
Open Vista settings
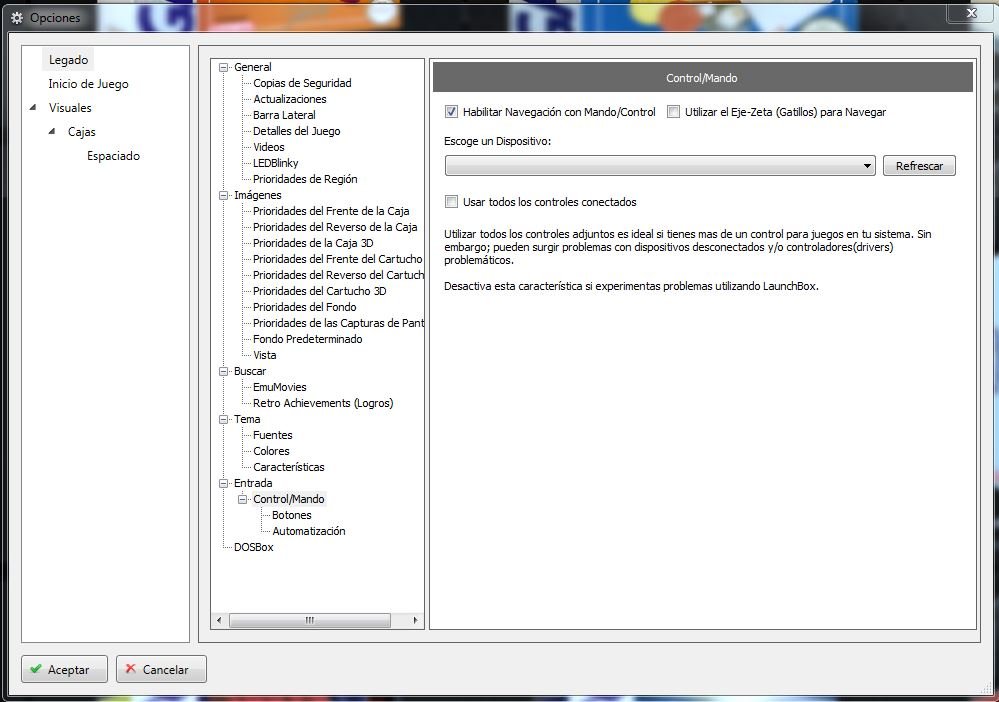(x=264, y=355)
